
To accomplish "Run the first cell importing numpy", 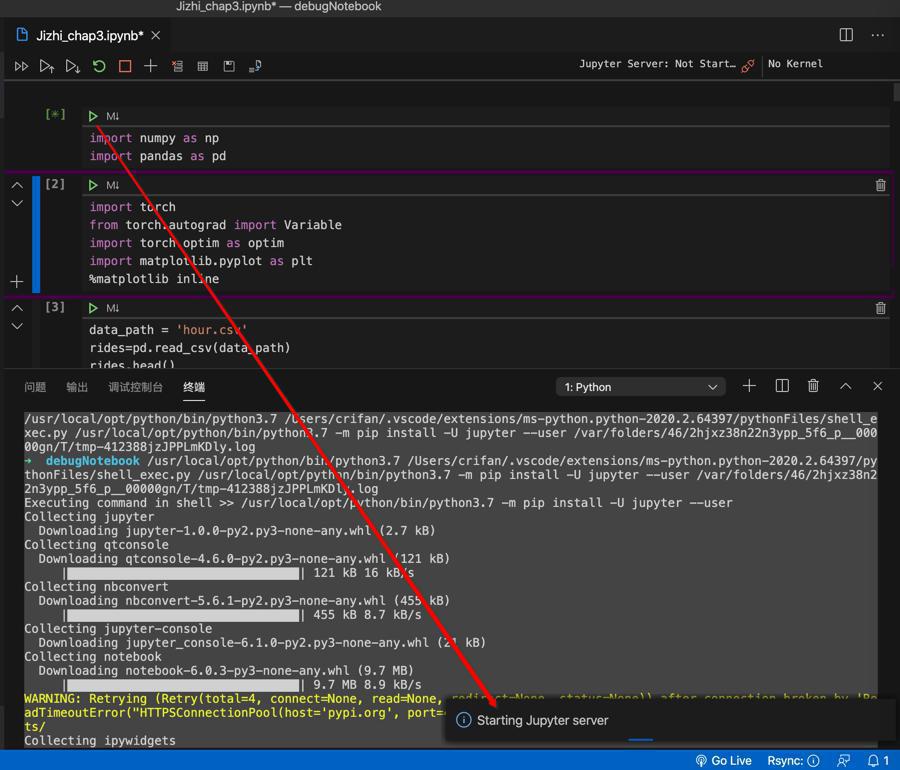I will [93, 116].
